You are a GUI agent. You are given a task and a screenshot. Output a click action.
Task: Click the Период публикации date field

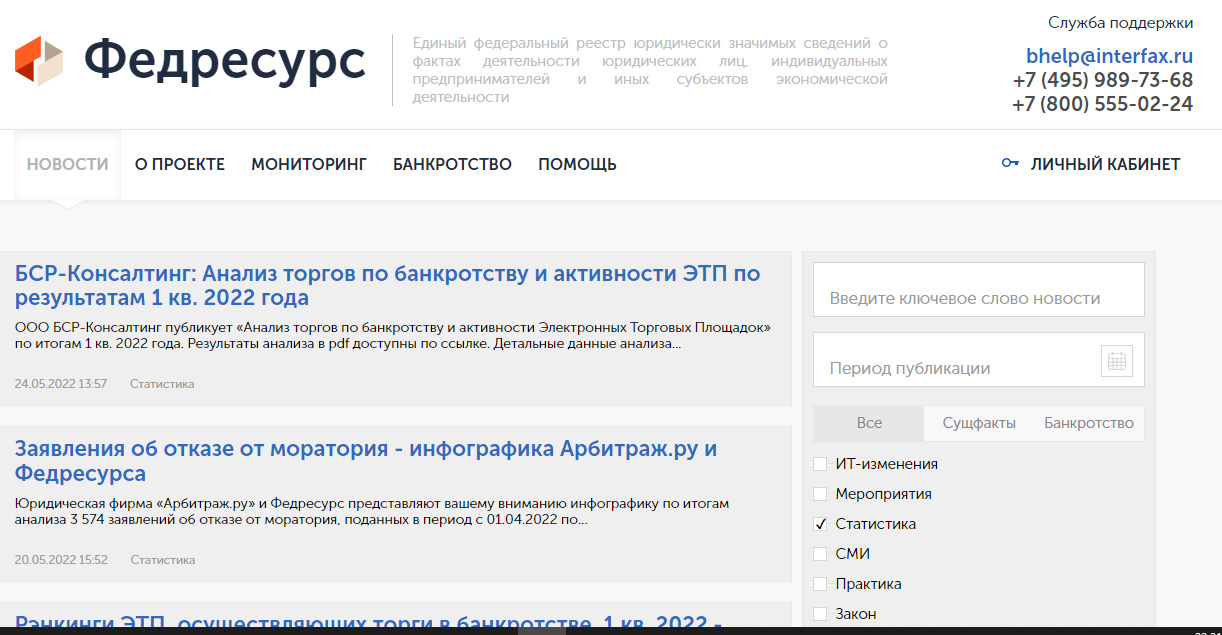click(x=979, y=360)
